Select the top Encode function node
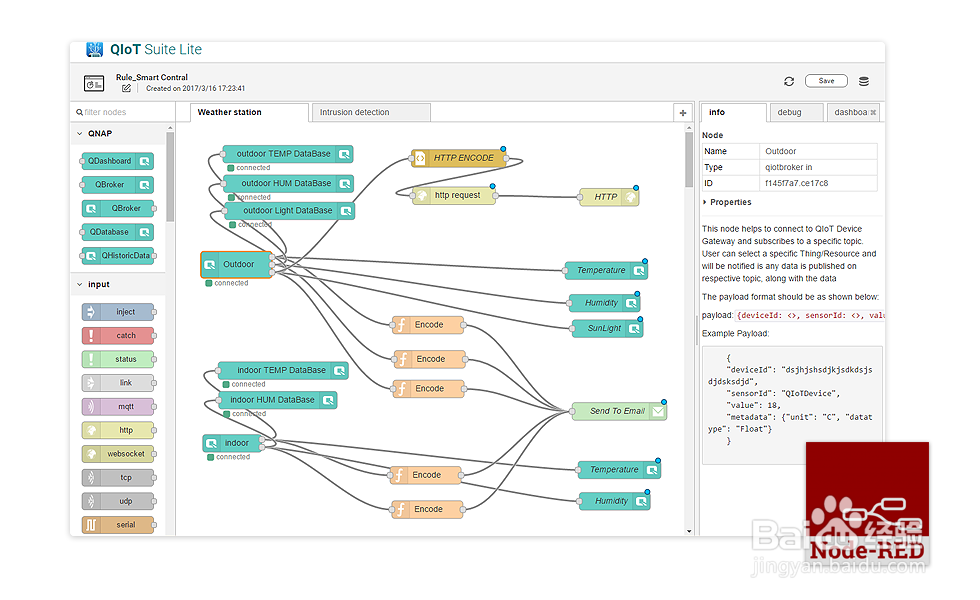Image resolution: width=980 pixels, height=600 pixels. pyautogui.click(x=428, y=325)
